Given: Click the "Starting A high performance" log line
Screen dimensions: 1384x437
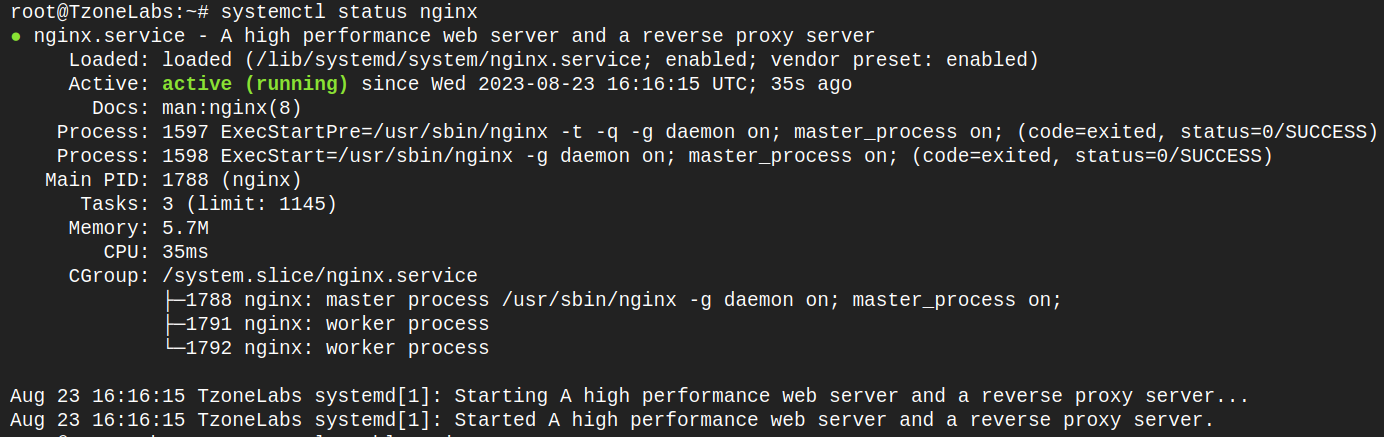Looking at the screenshot, I should (630, 396).
